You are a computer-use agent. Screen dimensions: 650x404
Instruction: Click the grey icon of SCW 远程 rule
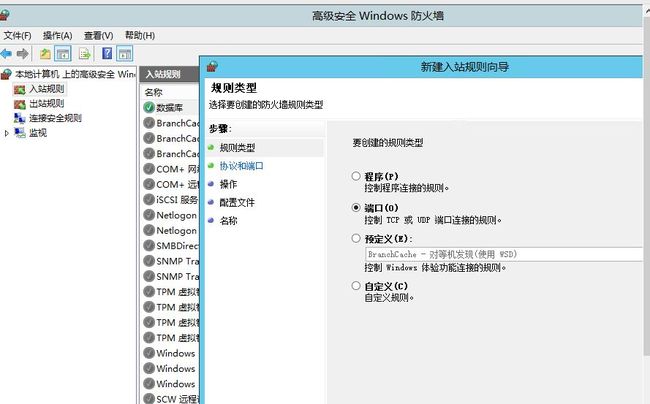[x=149, y=399]
